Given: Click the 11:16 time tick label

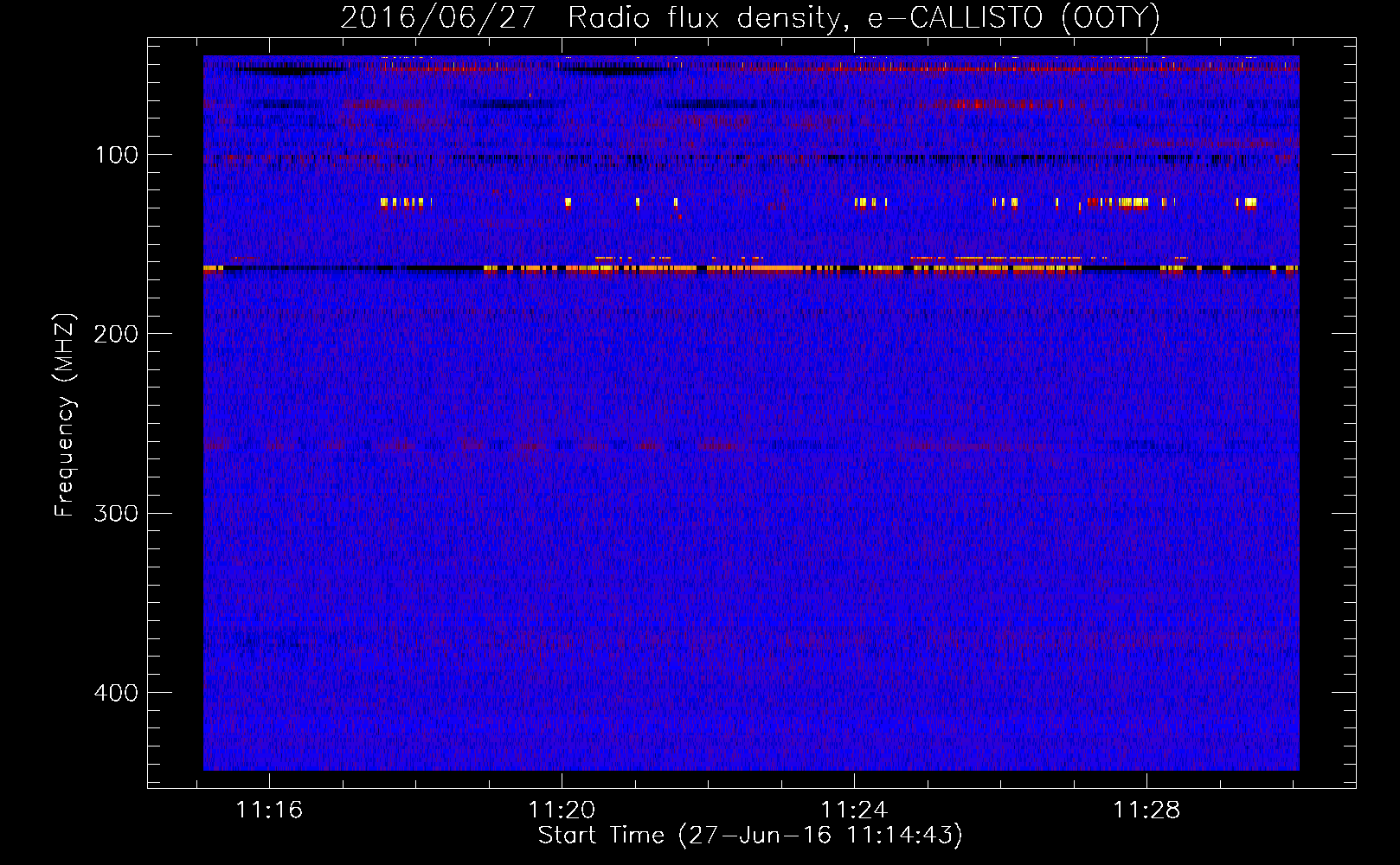Looking at the screenshot, I should pos(269,811).
